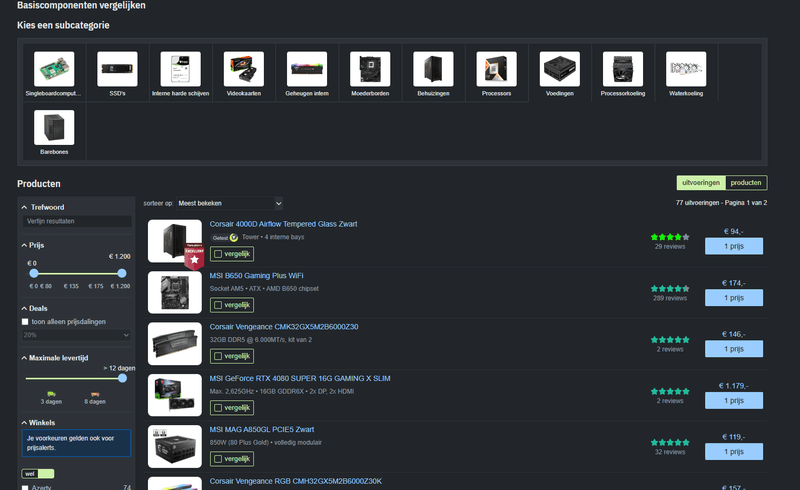Click the Getest badge on Corsair 4000D
This screenshot has width=800, height=490.
(224, 237)
